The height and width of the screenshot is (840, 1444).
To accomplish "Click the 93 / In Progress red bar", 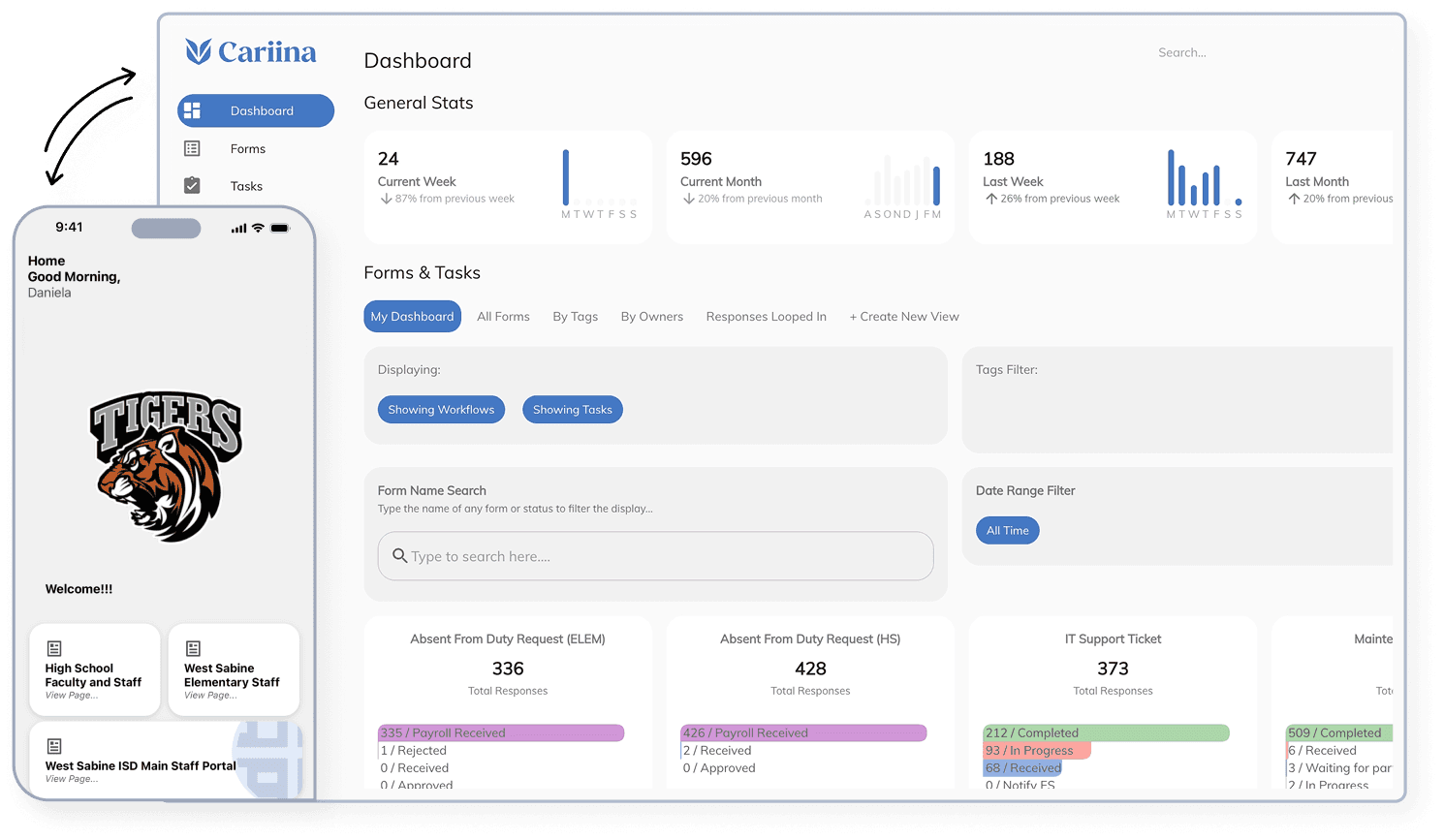I will (1037, 750).
